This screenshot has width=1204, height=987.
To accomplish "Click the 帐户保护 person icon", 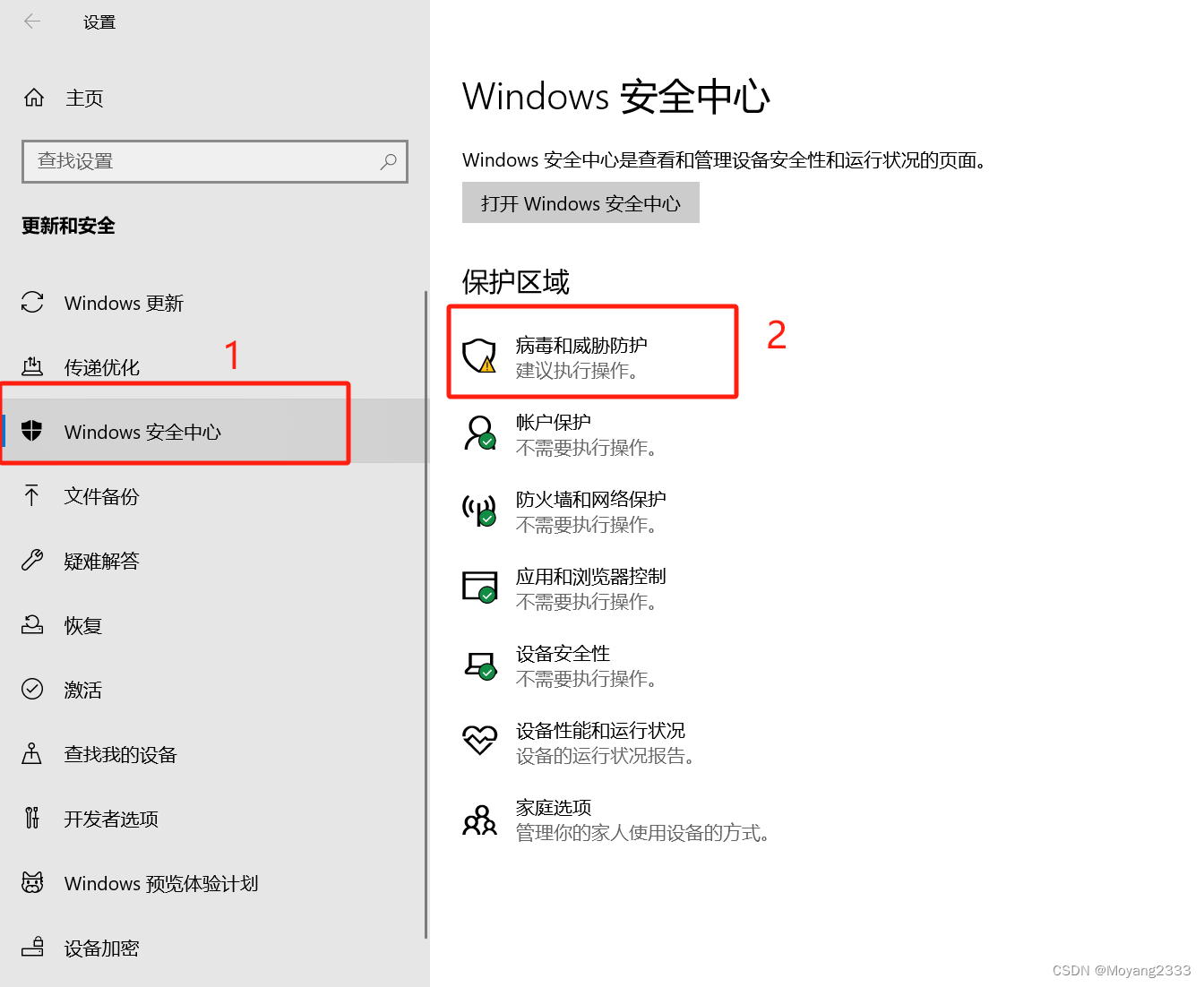I will click(x=479, y=433).
